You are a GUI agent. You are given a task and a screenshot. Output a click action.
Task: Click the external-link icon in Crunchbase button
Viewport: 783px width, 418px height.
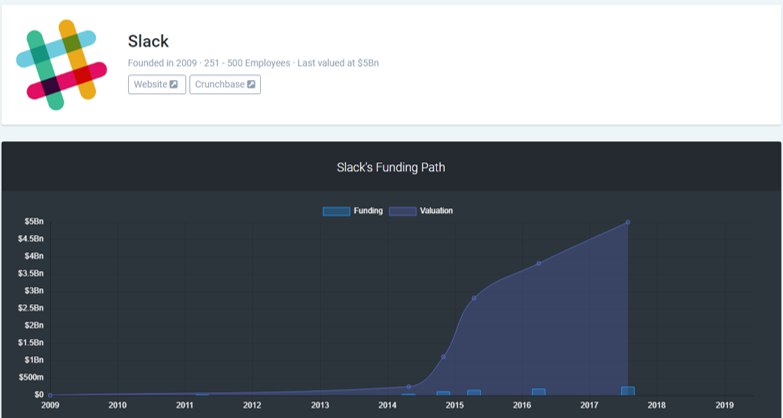click(x=251, y=84)
